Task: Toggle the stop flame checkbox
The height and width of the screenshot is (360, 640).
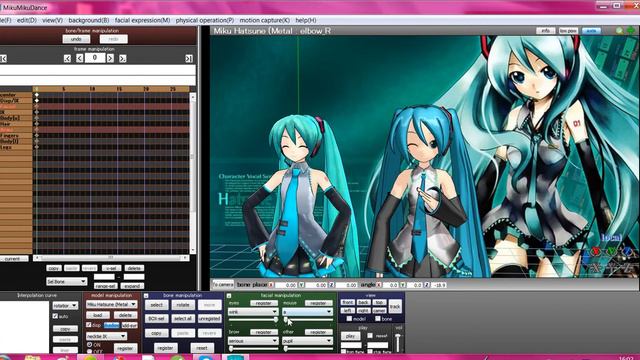Action: click(x=370, y=351)
